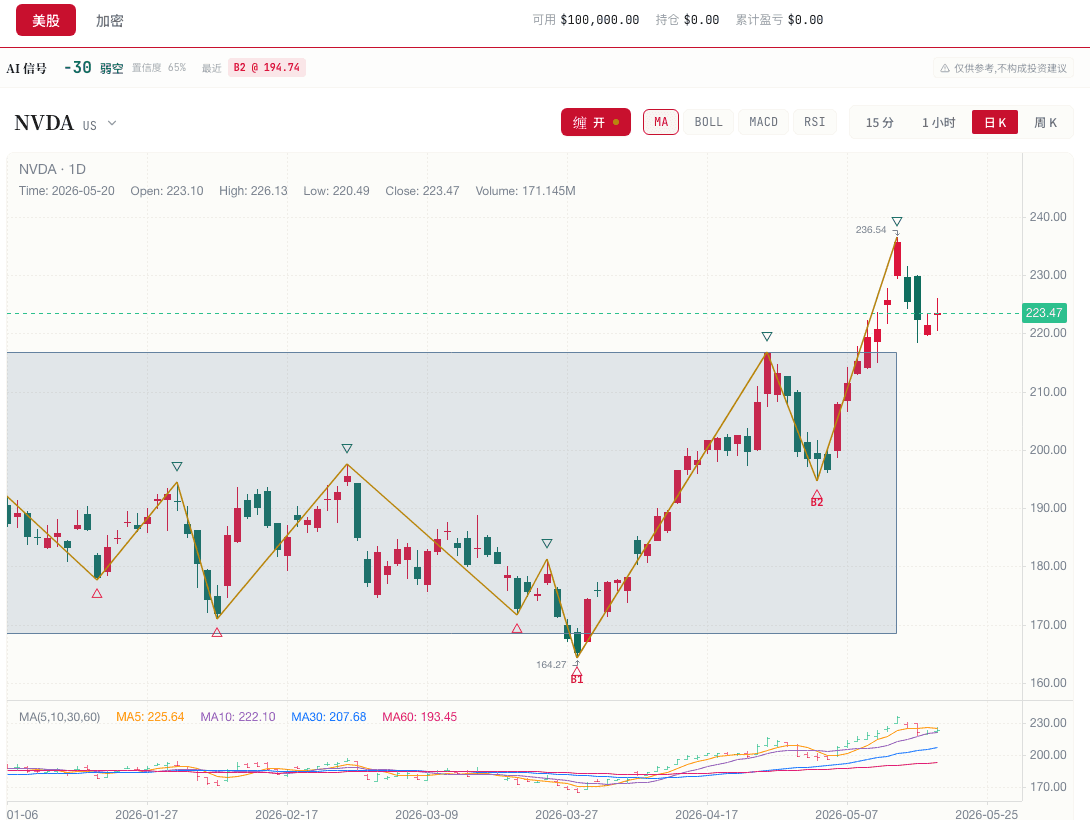The image size is (1090, 820).
Task: Click the top triangle near late January peak
Action: (177, 466)
